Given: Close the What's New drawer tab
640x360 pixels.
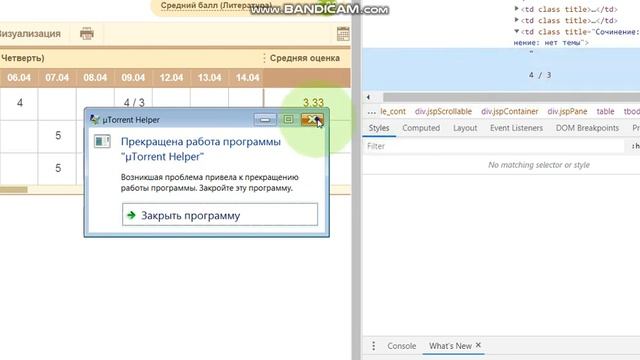Looking at the screenshot, I should coord(478,345).
